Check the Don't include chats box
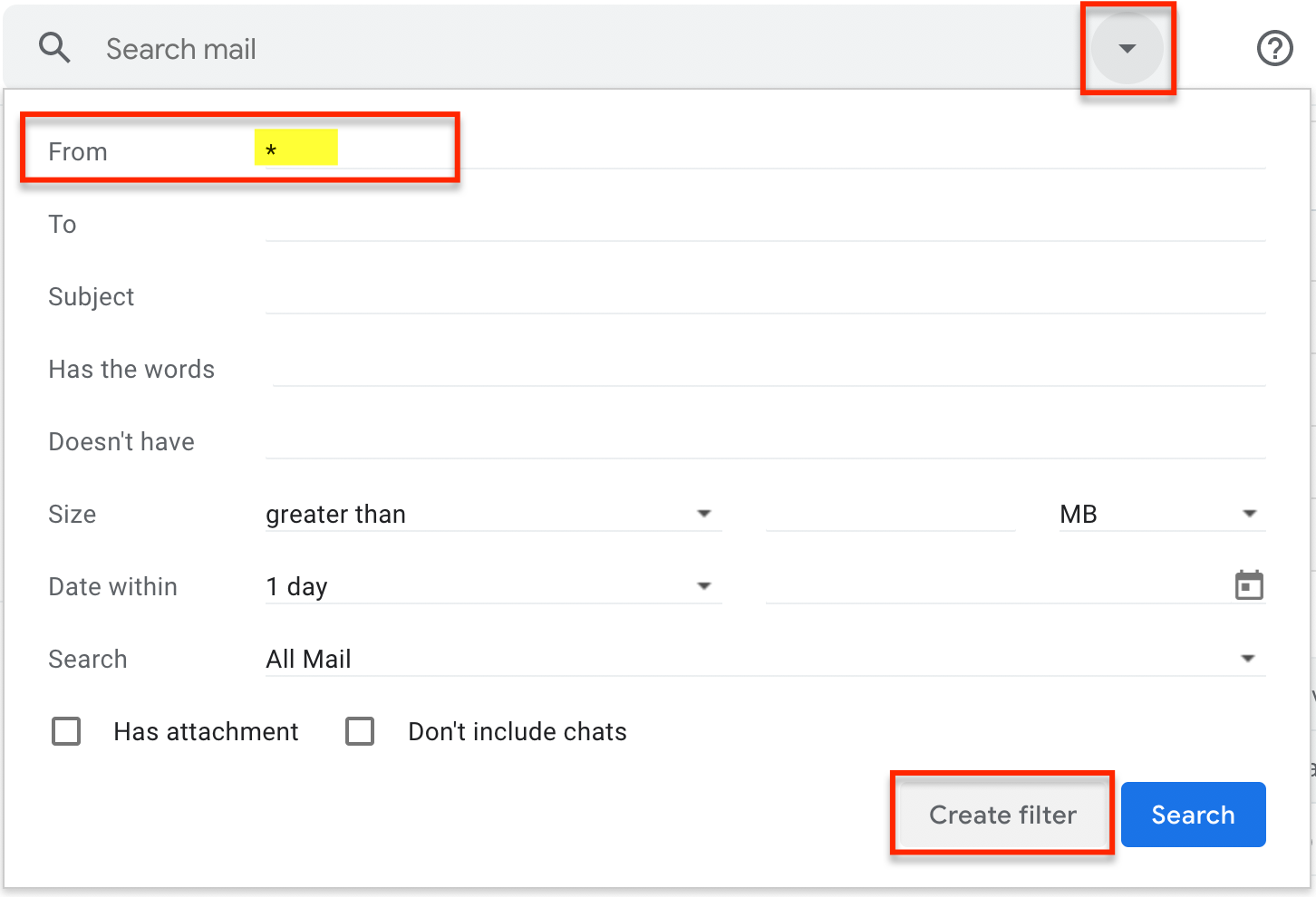1316x897 pixels. [x=360, y=731]
